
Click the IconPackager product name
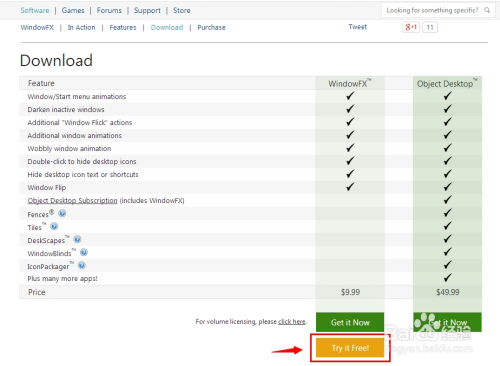coord(48,266)
